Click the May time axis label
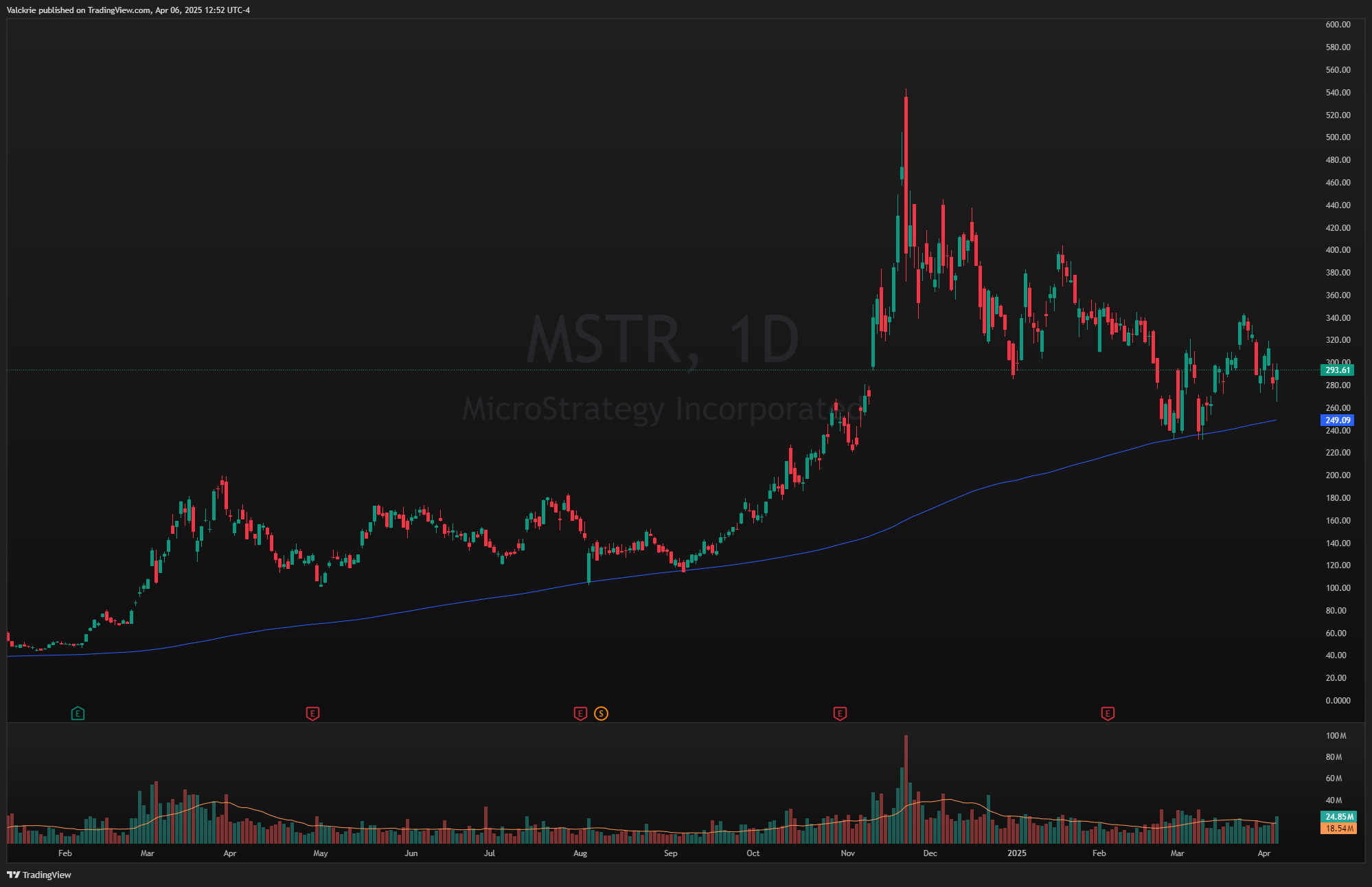The width and height of the screenshot is (1372, 887). [321, 853]
